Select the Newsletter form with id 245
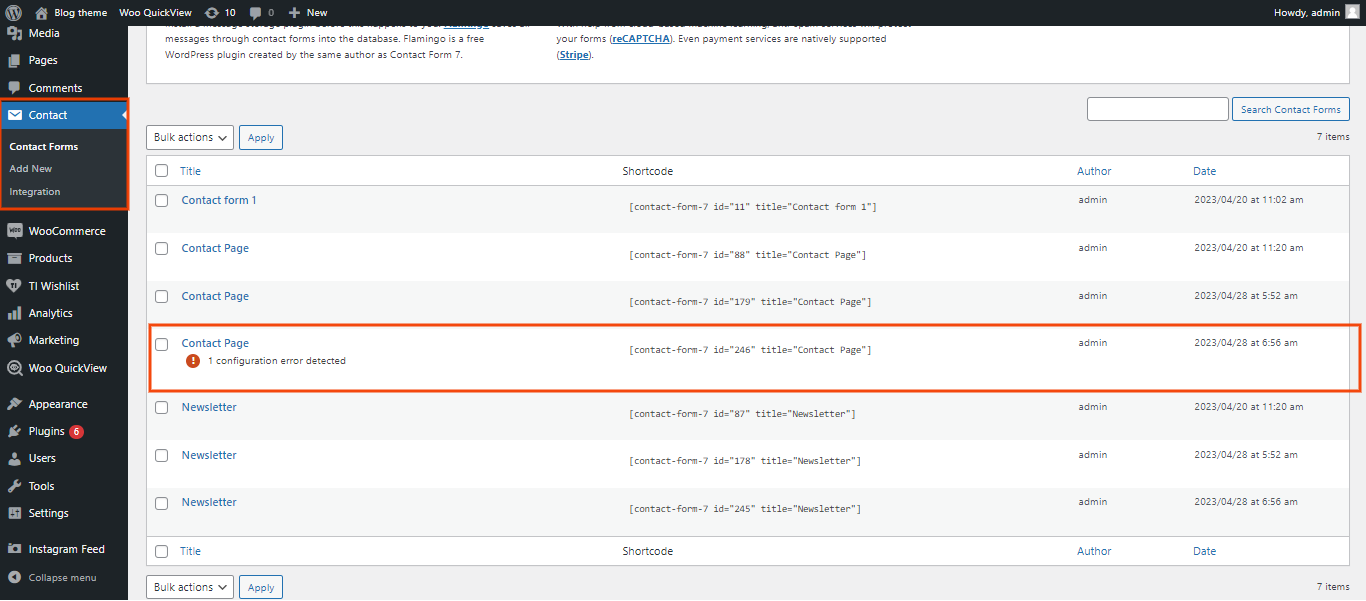The width and height of the screenshot is (1366, 601). 162,503
